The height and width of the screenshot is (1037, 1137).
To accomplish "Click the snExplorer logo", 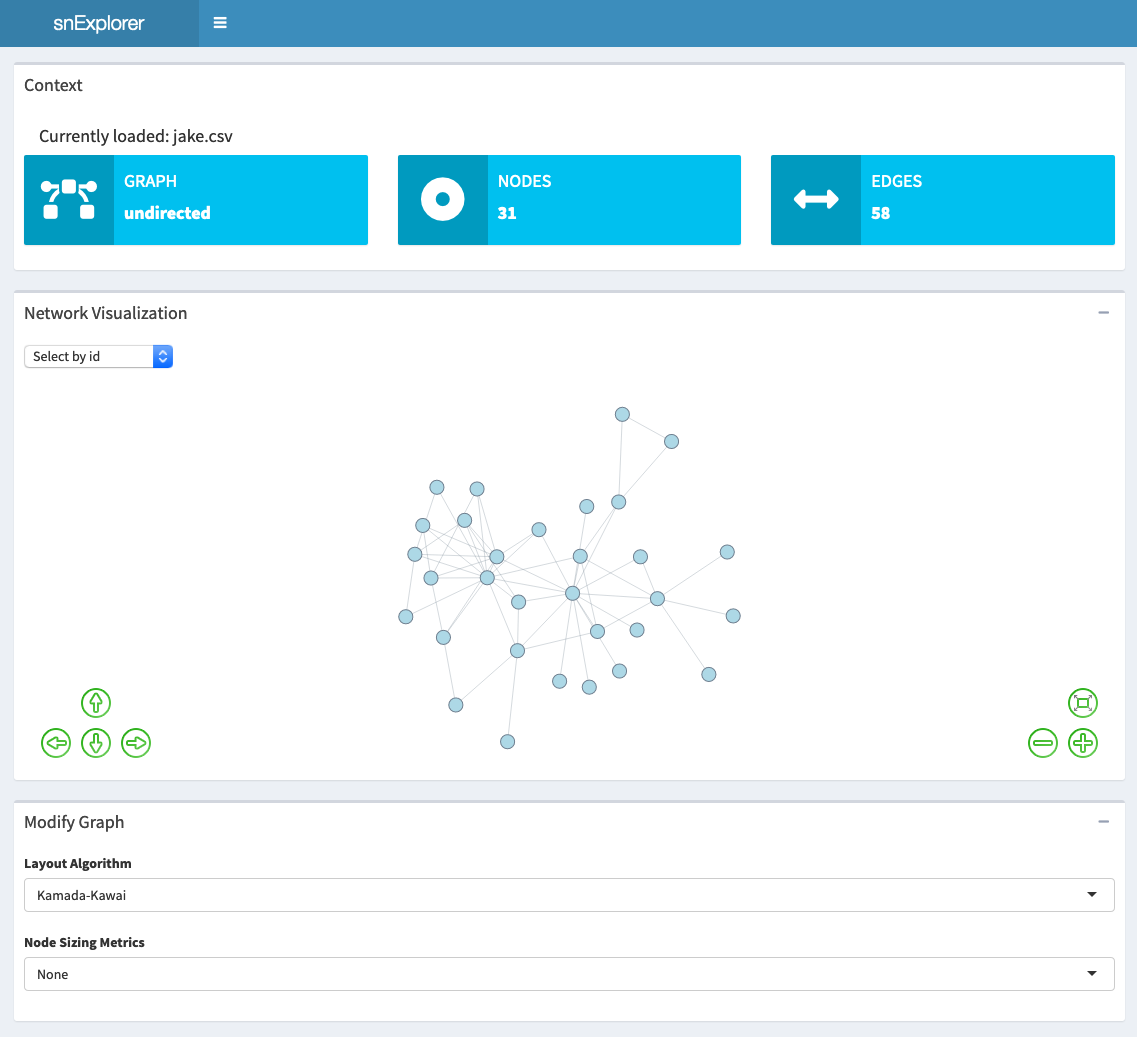I will click(99, 23).
